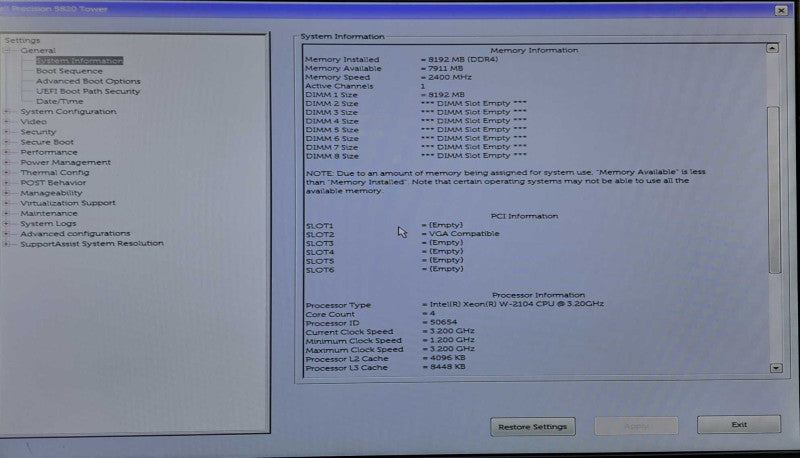The height and width of the screenshot is (458, 800).
Task: Select the Secure Boot category label
Action: 47,142
